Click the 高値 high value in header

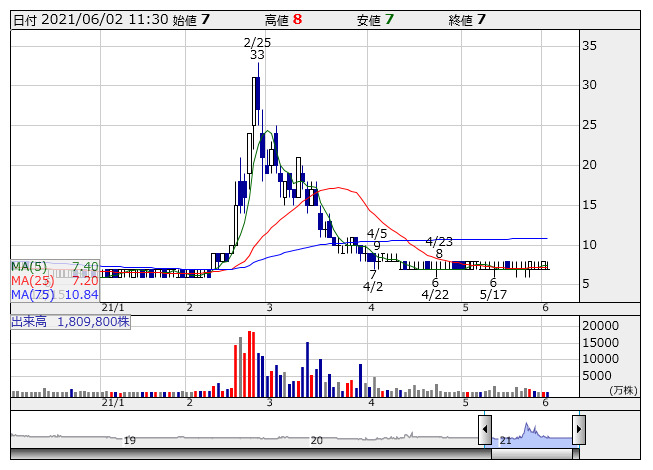coord(297,19)
